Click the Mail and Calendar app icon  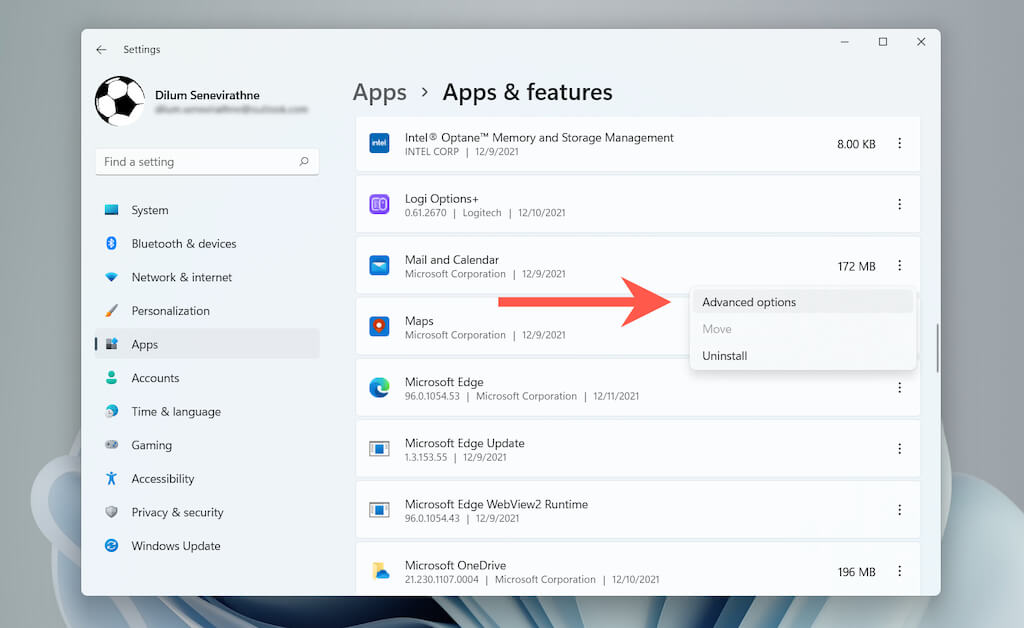tap(379, 266)
